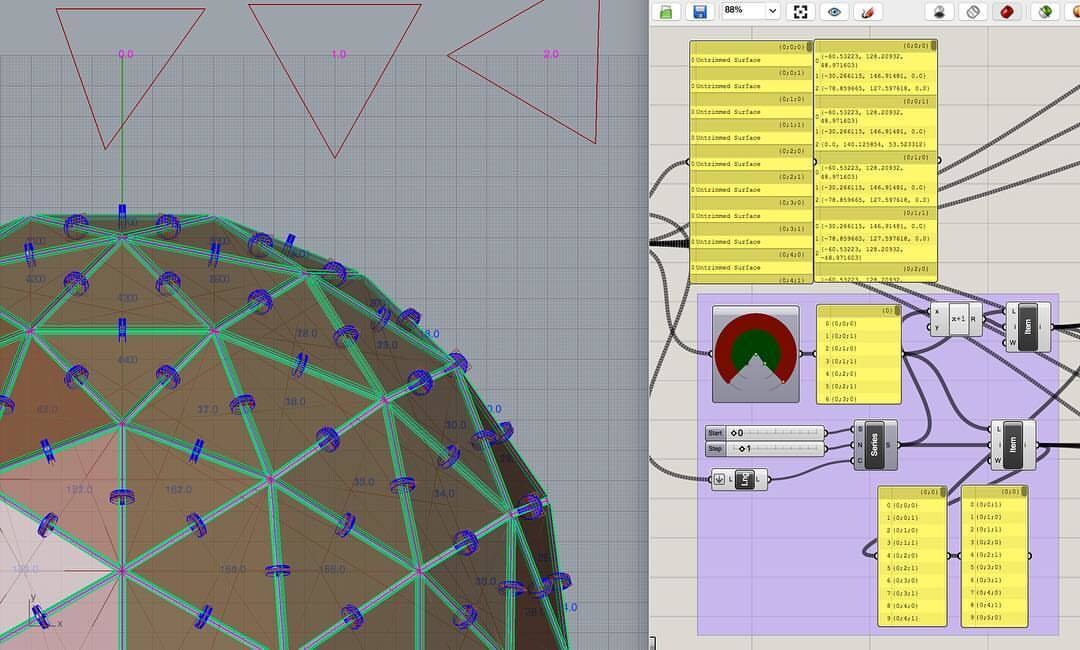This screenshot has width=1080, height=650.
Task: Click the 2.0 label over the right triangle
Action: pyautogui.click(x=551, y=54)
